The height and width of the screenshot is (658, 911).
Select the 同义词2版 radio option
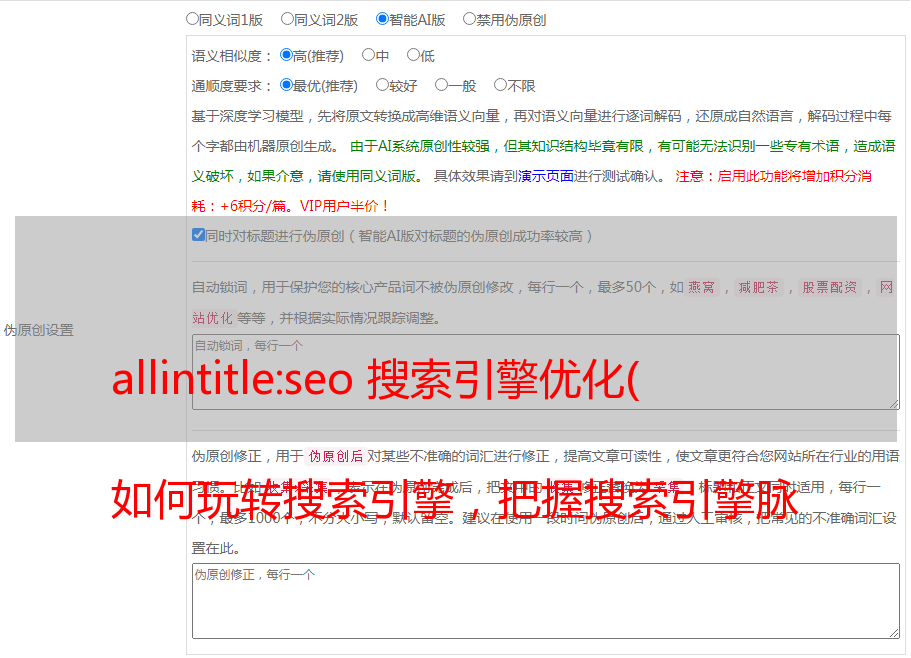coord(287,19)
